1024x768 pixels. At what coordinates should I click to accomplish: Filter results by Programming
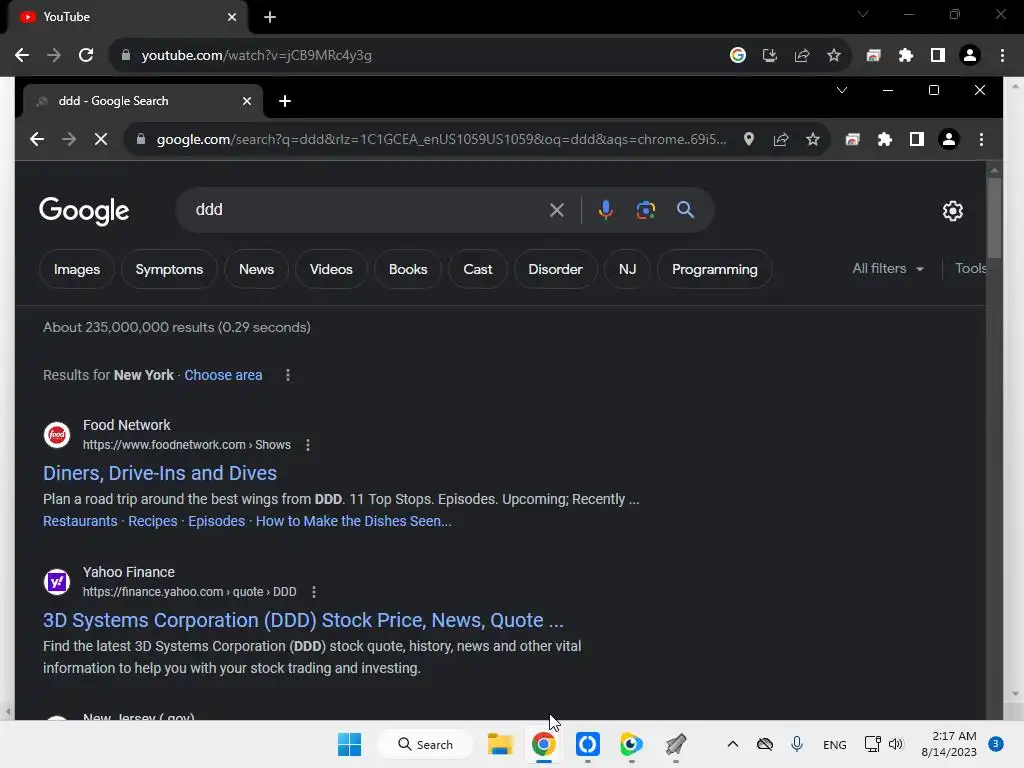click(714, 269)
